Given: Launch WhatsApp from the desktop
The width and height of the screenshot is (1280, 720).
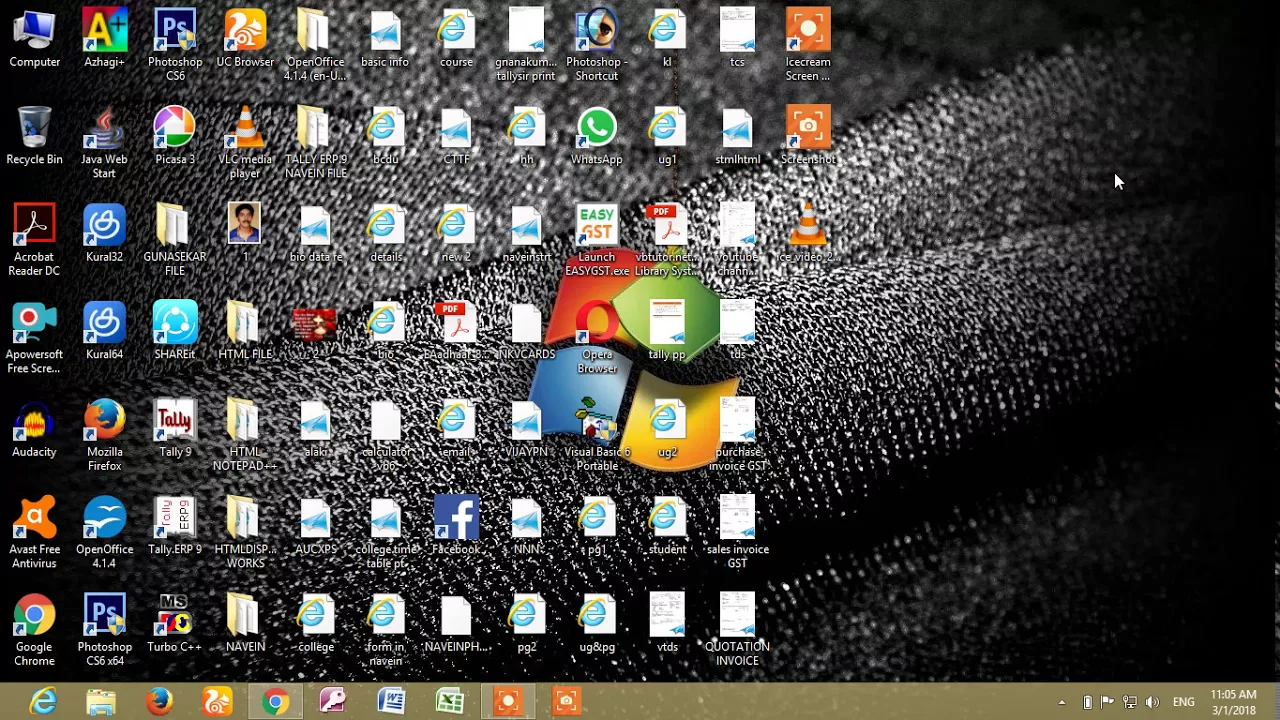Looking at the screenshot, I should coord(597,137).
